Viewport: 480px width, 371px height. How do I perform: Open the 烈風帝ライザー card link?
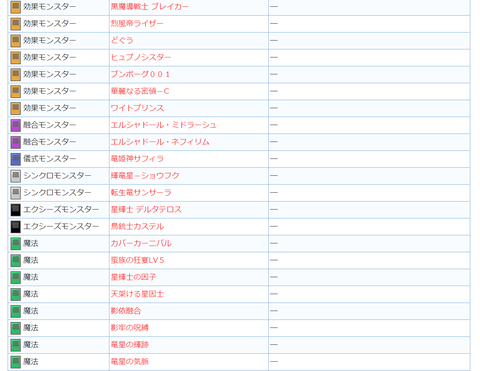(137, 24)
